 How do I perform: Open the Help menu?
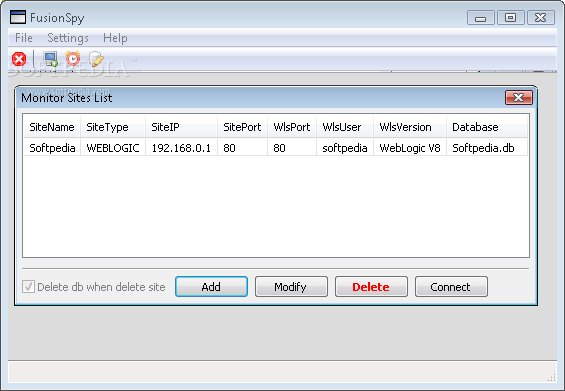click(x=115, y=38)
